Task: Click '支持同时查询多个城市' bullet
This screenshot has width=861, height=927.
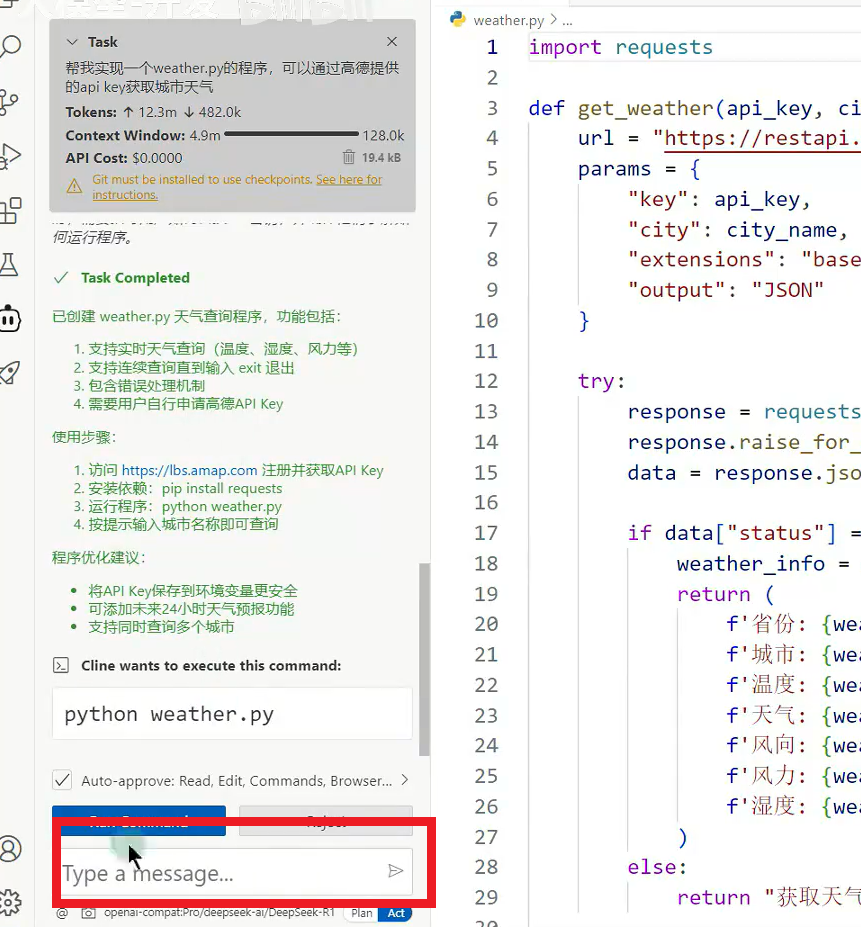Action: pos(161,627)
